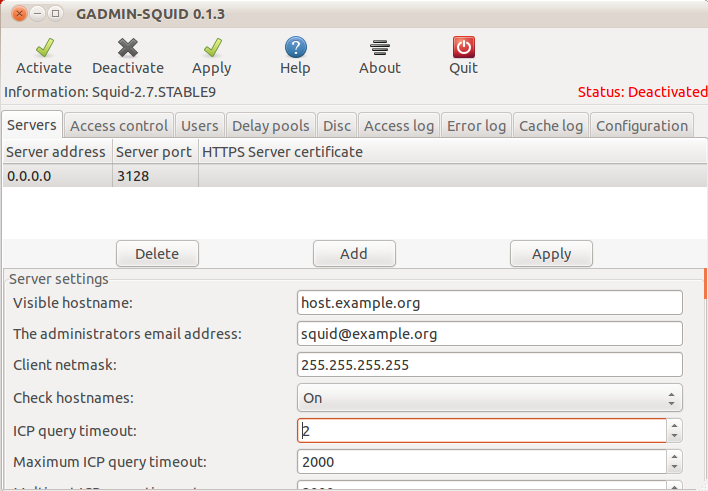
Task: Open the Users tab
Action: [x=200, y=126]
